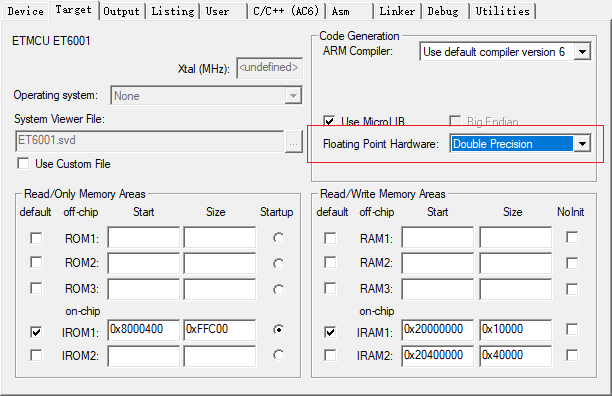
Task: Click the ROM2 Start field
Action: click(144, 263)
